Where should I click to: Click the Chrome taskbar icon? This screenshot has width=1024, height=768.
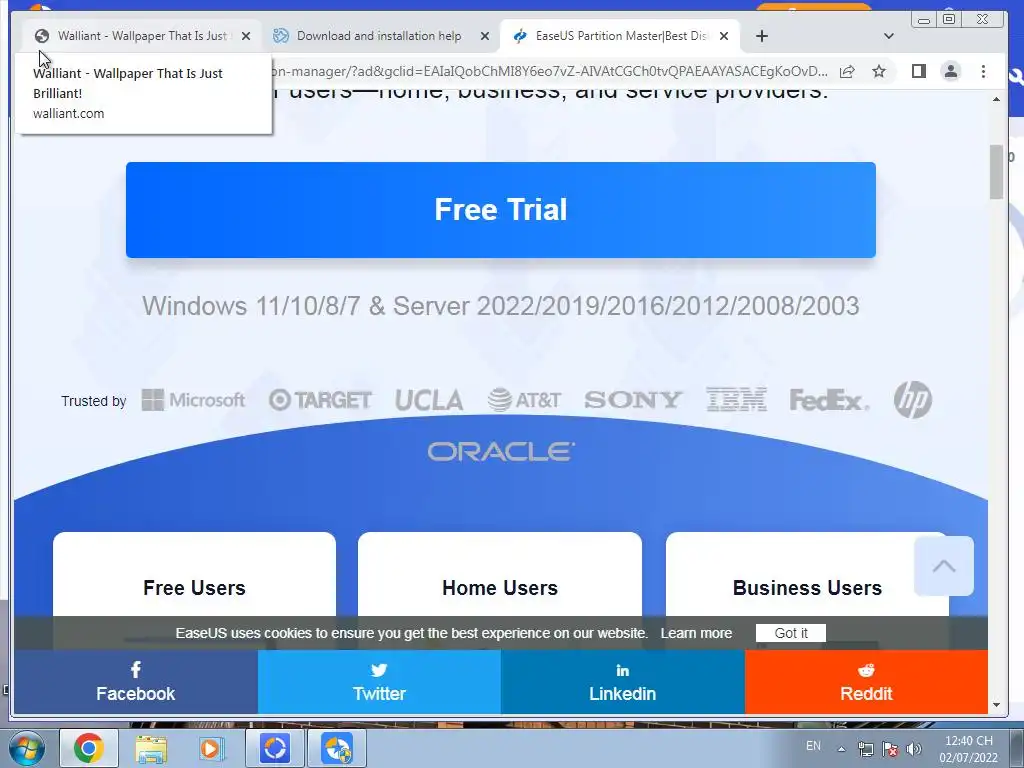[x=89, y=748]
